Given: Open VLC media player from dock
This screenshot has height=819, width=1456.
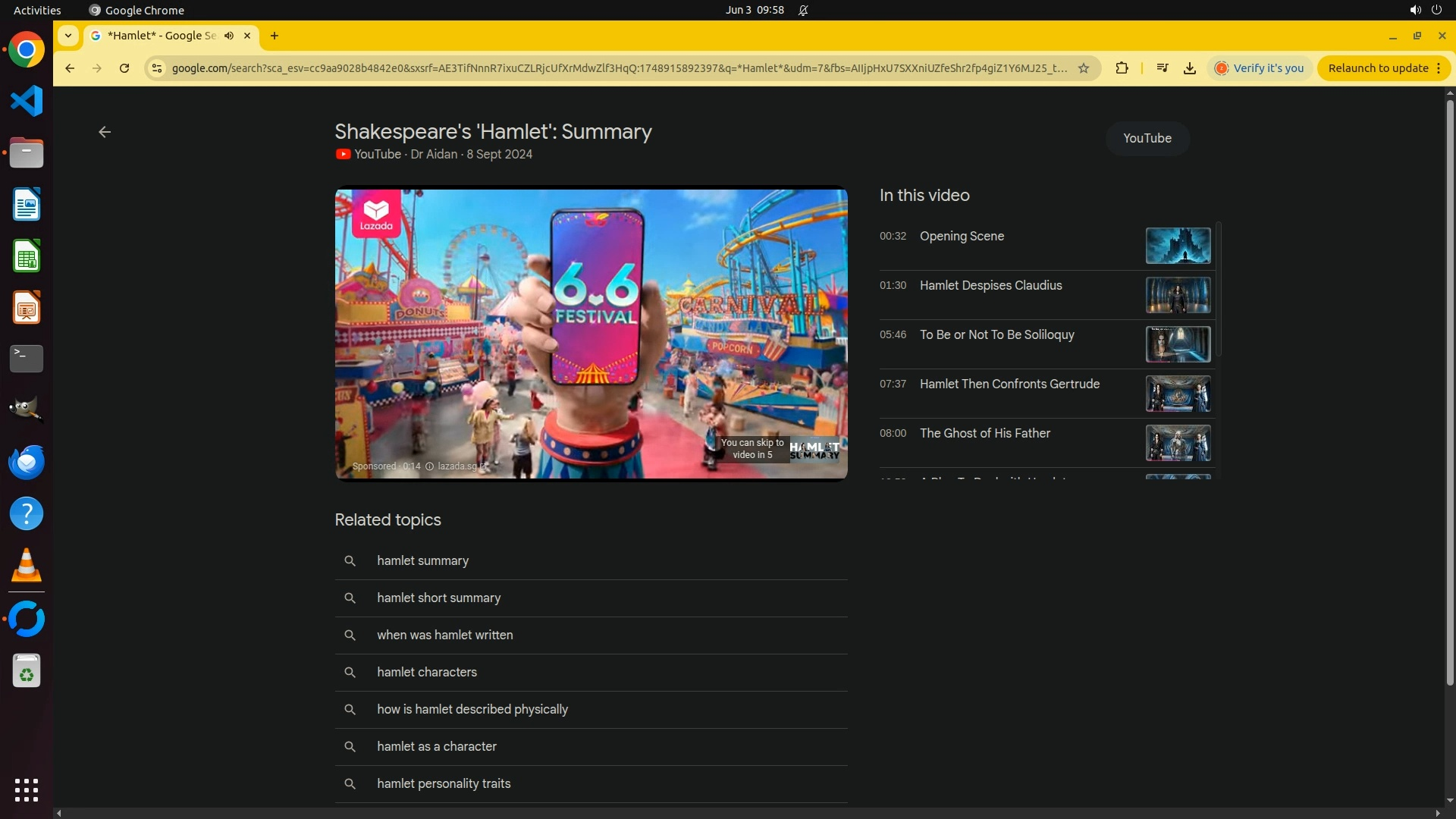Looking at the screenshot, I should (x=27, y=566).
